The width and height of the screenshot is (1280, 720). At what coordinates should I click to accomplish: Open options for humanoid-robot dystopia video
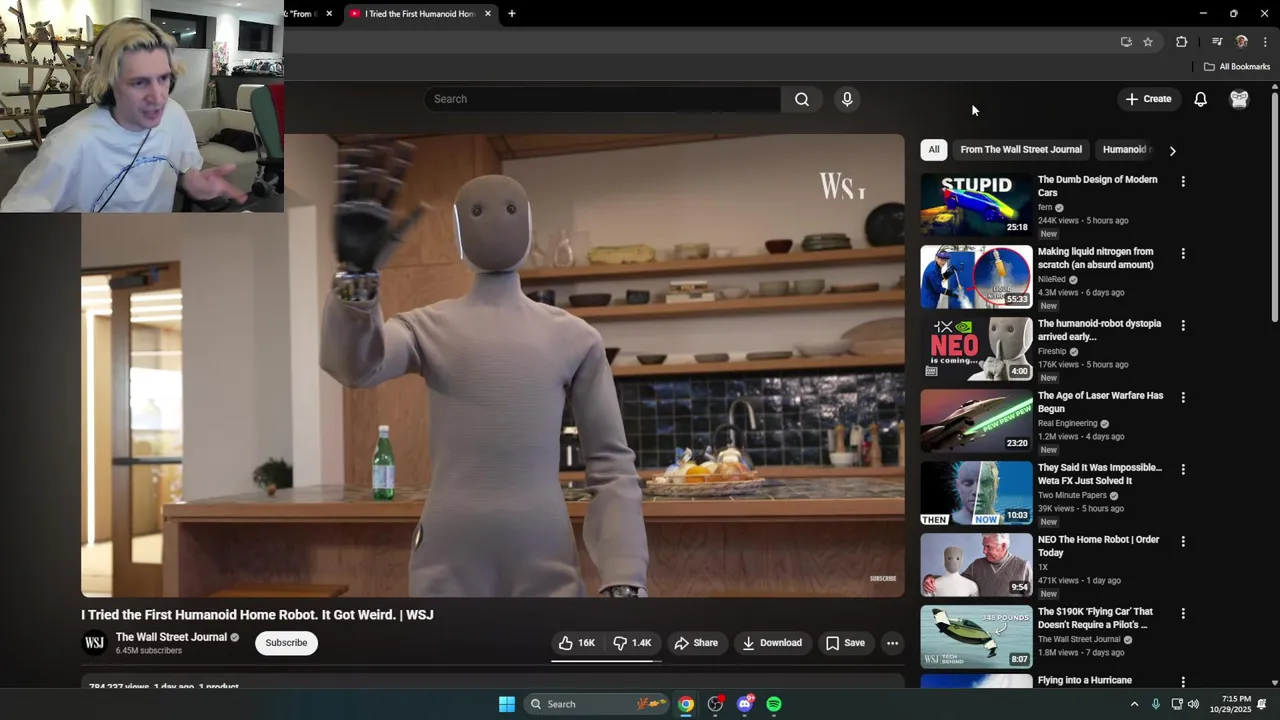point(1183,326)
